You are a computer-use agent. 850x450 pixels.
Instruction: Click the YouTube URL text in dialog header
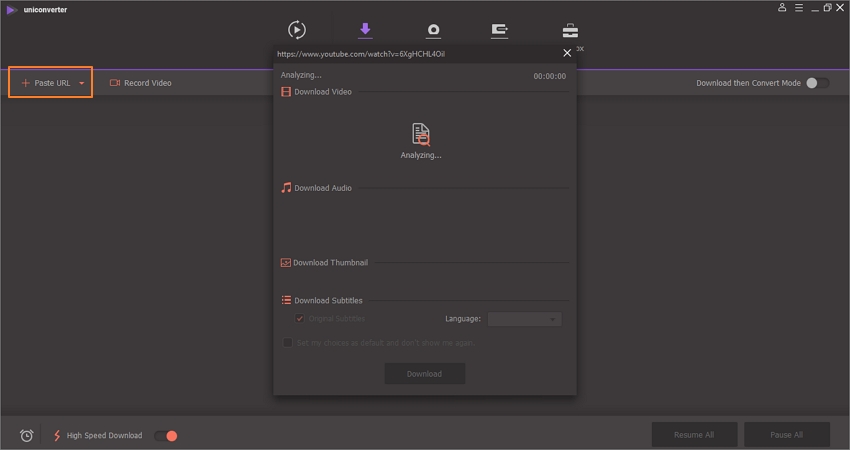point(361,54)
